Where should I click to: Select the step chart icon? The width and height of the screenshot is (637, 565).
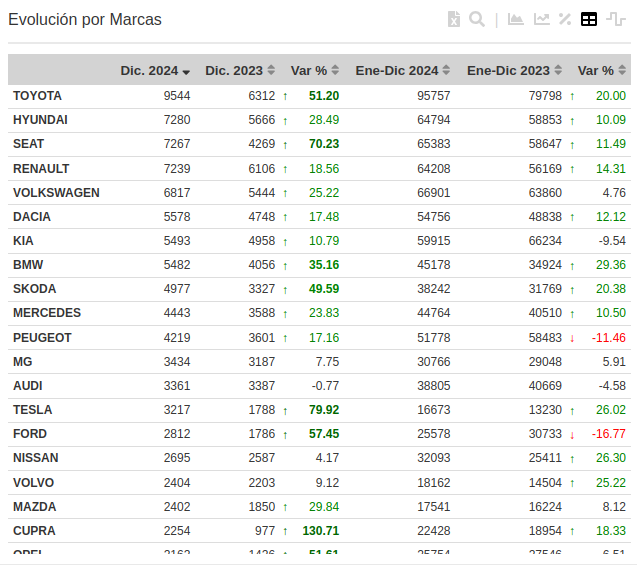[x=615, y=19]
